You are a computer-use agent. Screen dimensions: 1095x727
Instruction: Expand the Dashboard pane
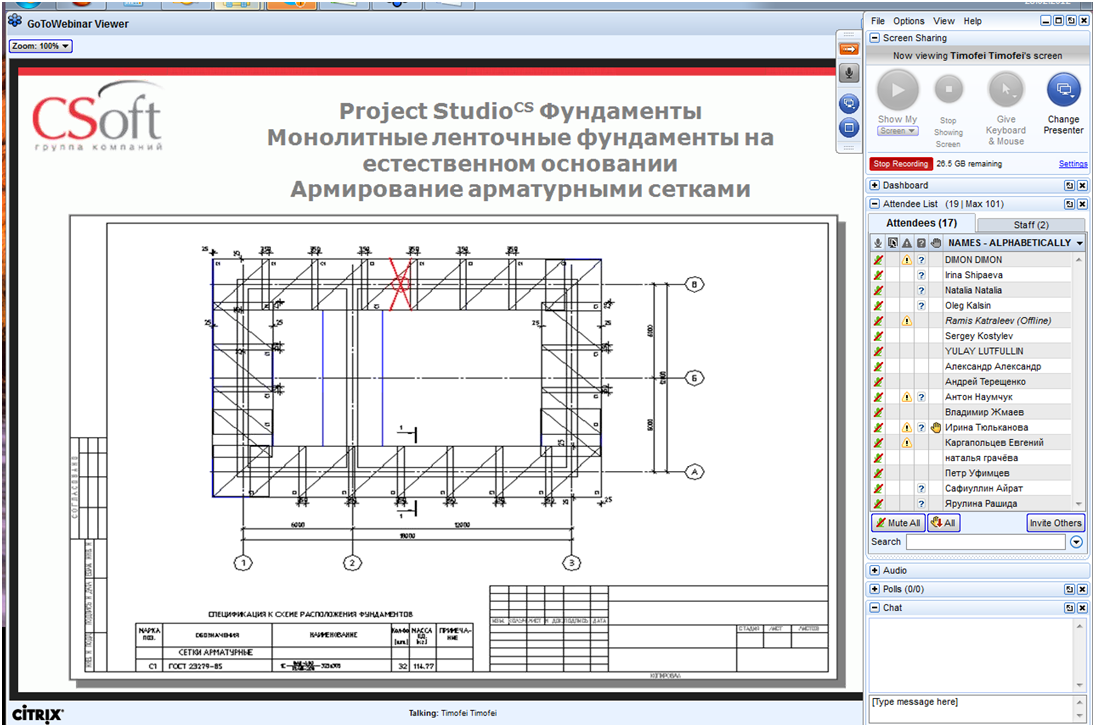874,185
